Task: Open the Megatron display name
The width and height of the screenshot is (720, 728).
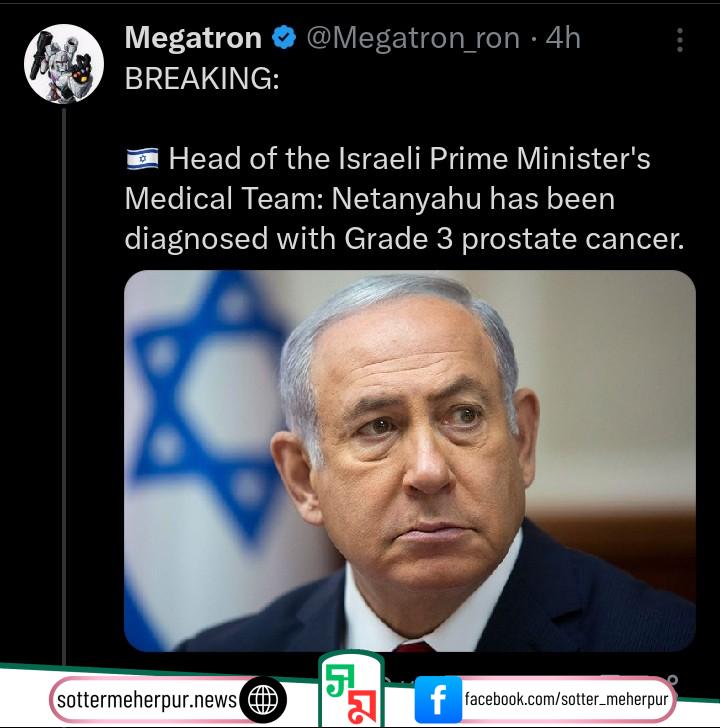Action: point(193,38)
